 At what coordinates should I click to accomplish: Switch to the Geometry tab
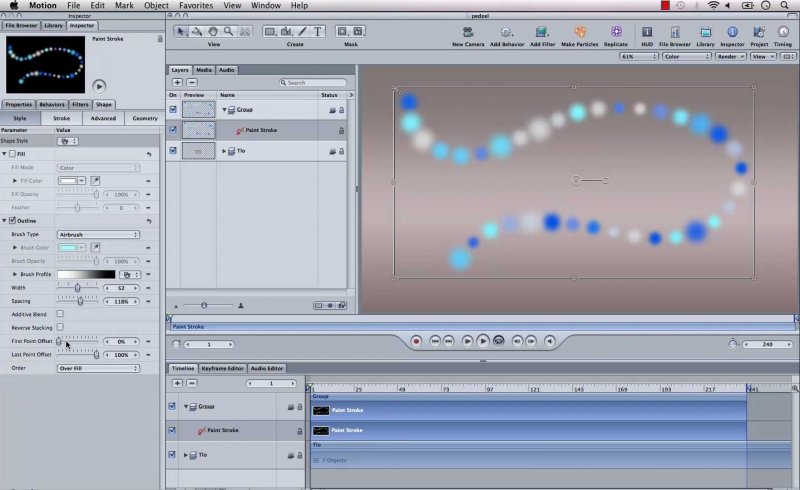coord(145,118)
